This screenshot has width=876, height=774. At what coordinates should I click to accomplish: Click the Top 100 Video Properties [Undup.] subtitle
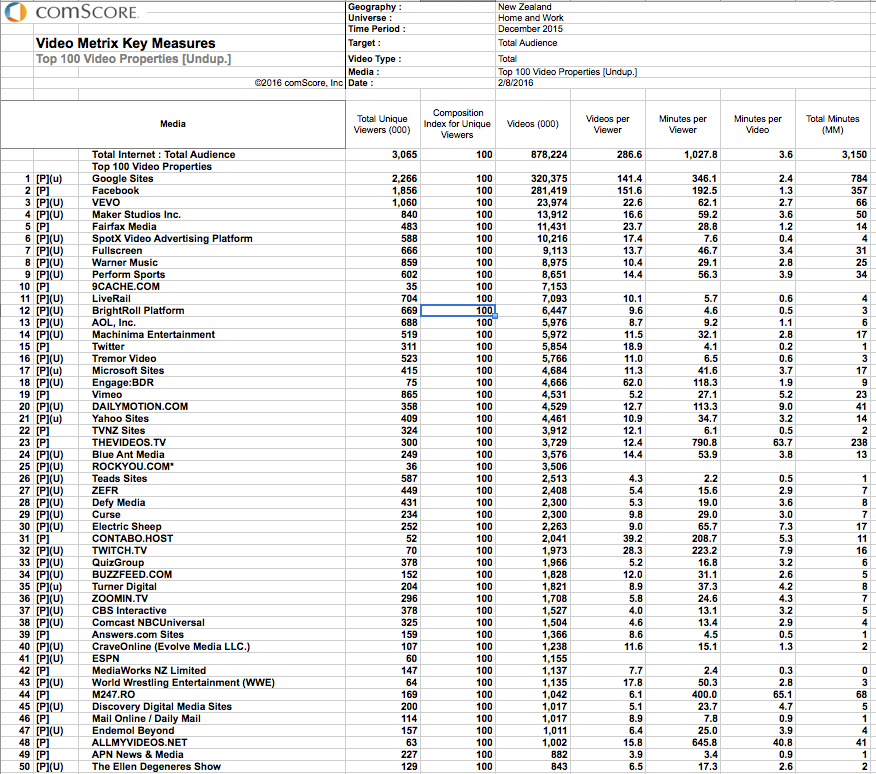[134, 59]
